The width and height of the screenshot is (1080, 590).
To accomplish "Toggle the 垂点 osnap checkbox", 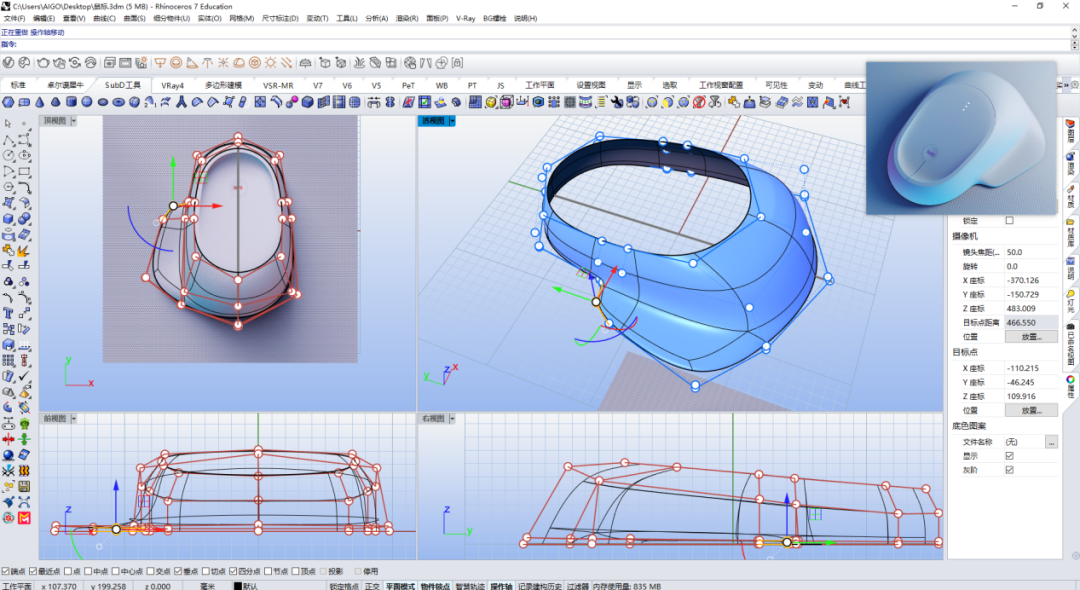I will [x=178, y=571].
